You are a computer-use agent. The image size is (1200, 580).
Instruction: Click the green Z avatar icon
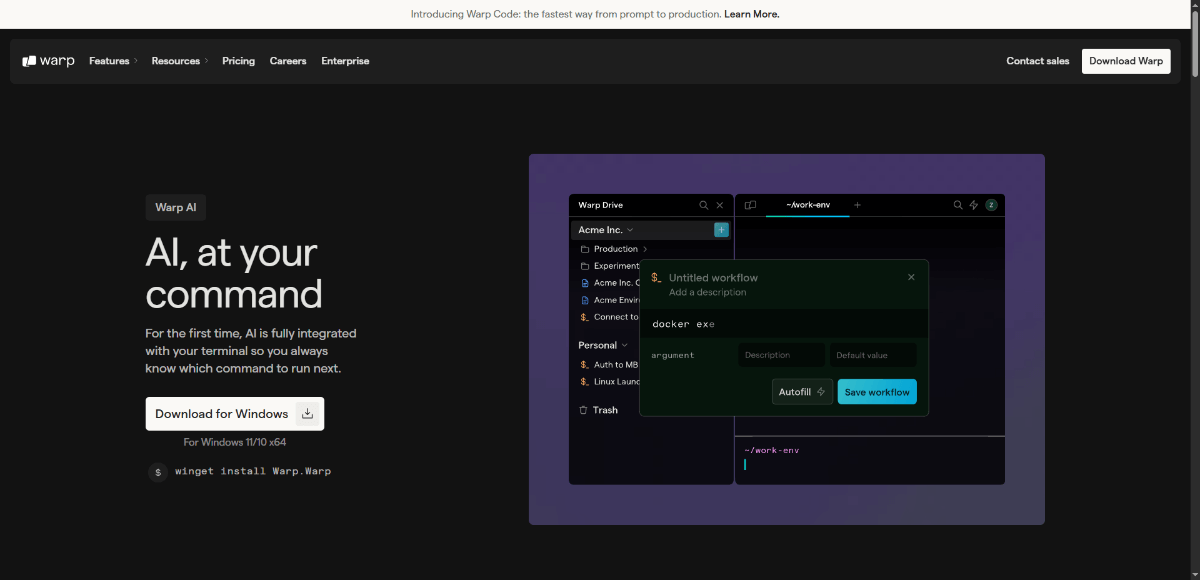pos(991,205)
